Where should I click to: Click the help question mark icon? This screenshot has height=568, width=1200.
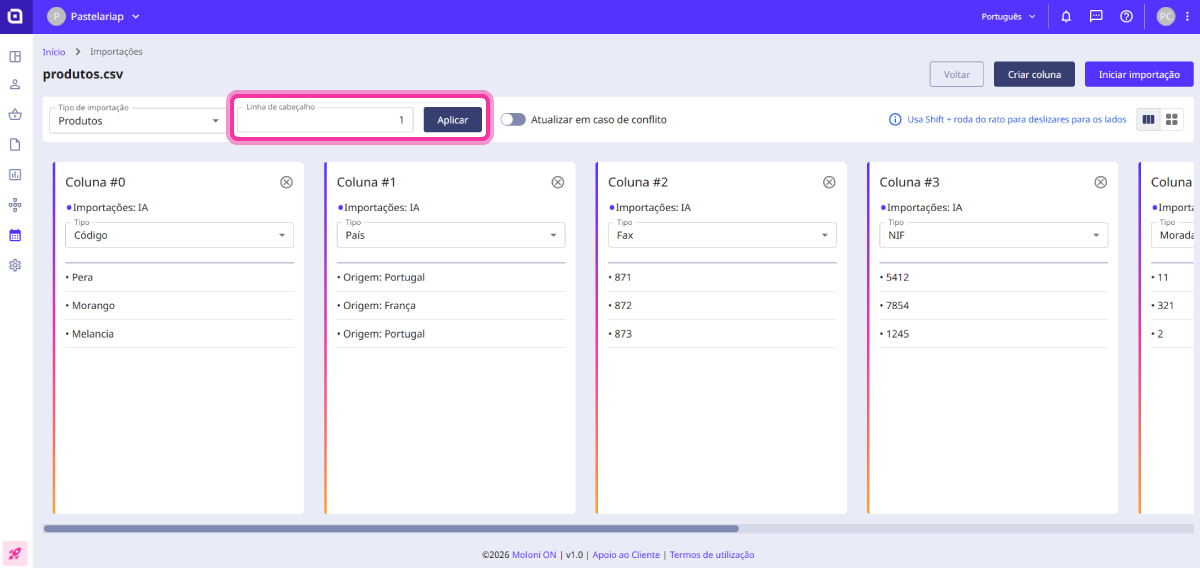[1126, 16]
